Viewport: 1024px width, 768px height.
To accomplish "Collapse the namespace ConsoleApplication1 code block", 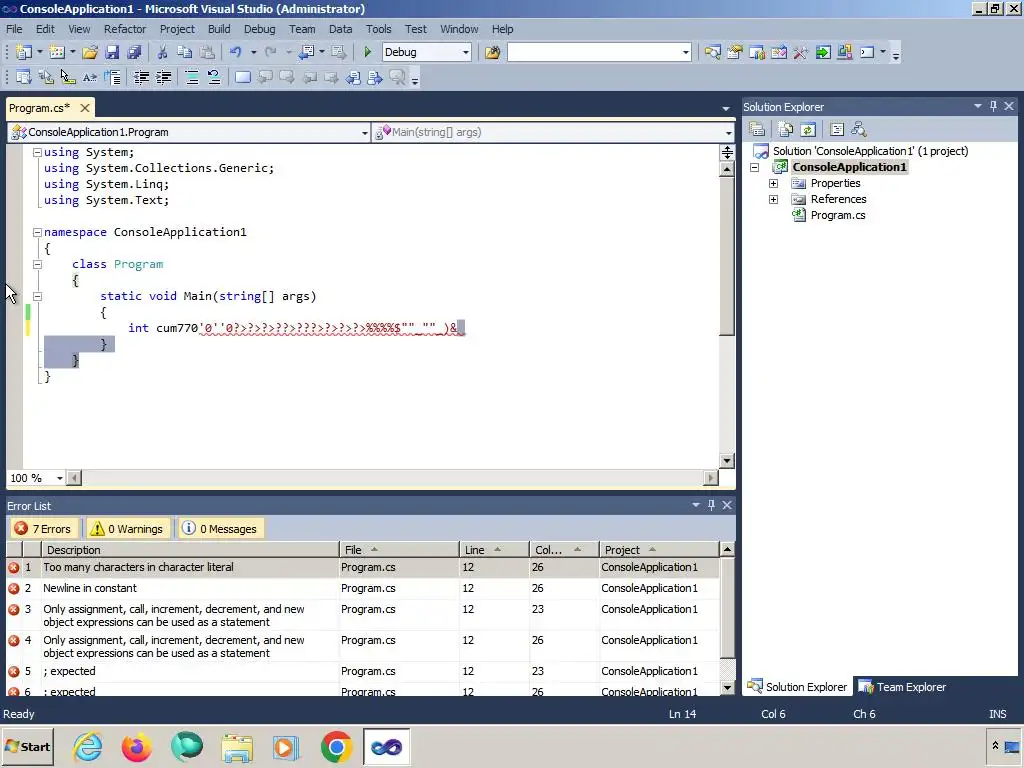I will [x=37, y=232].
